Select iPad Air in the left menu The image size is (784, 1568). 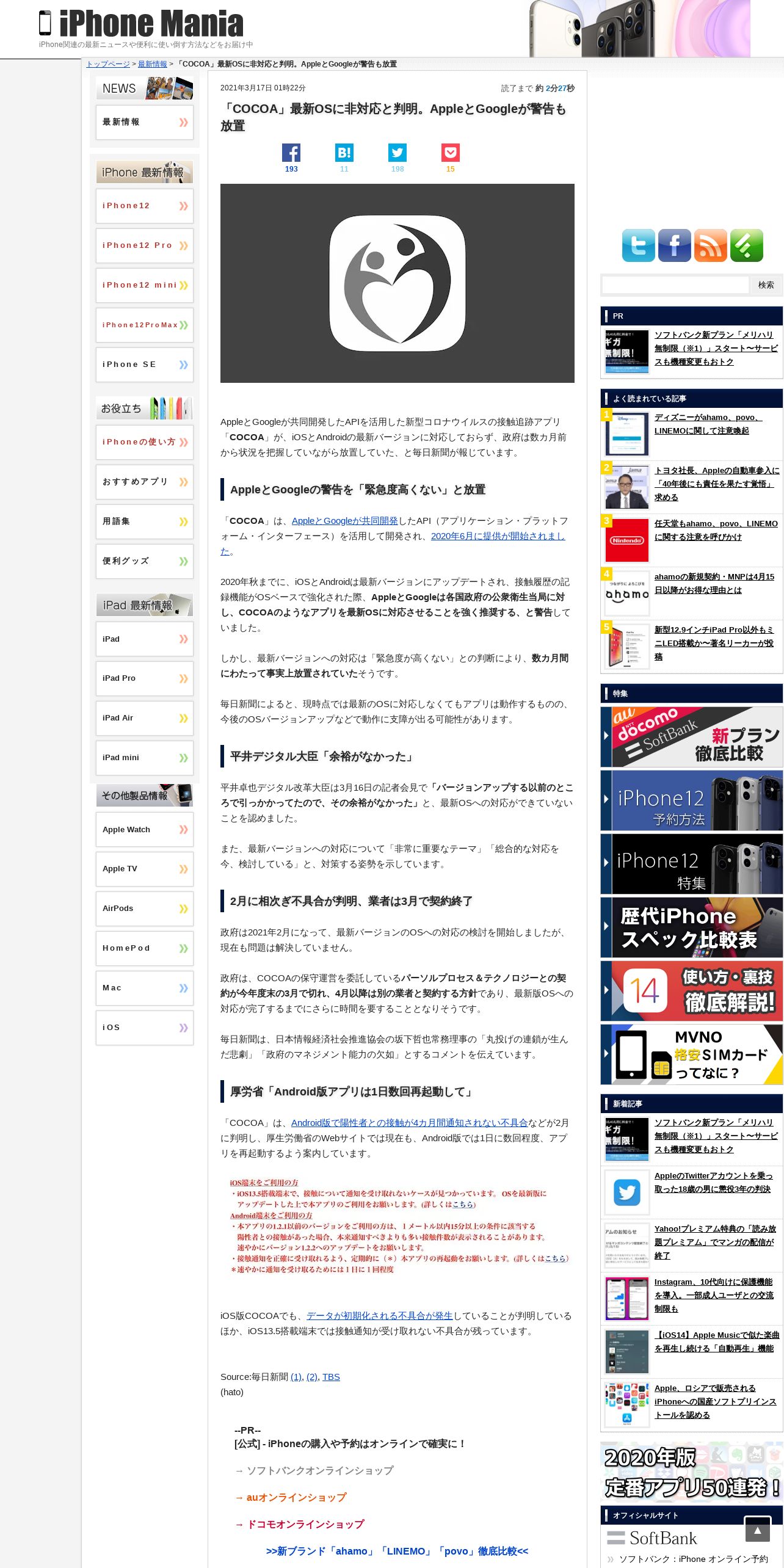tap(145, 718)
